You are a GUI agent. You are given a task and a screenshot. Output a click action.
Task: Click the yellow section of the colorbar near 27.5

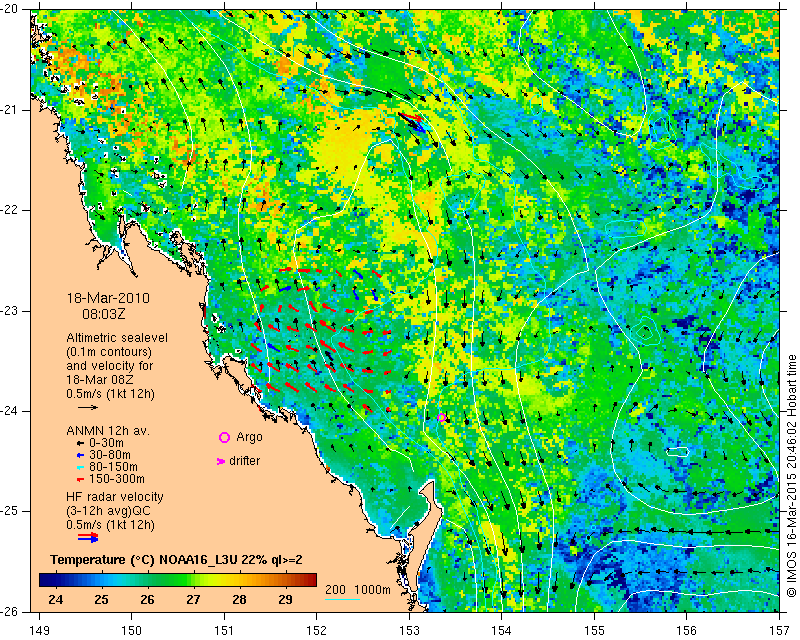tap(216, 580)
